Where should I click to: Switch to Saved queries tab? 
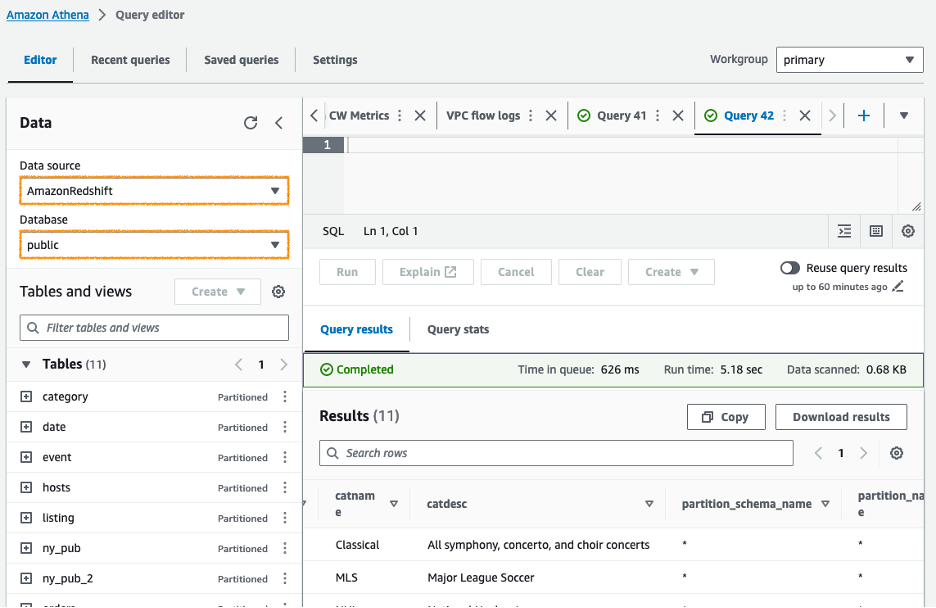click(241, 60)
